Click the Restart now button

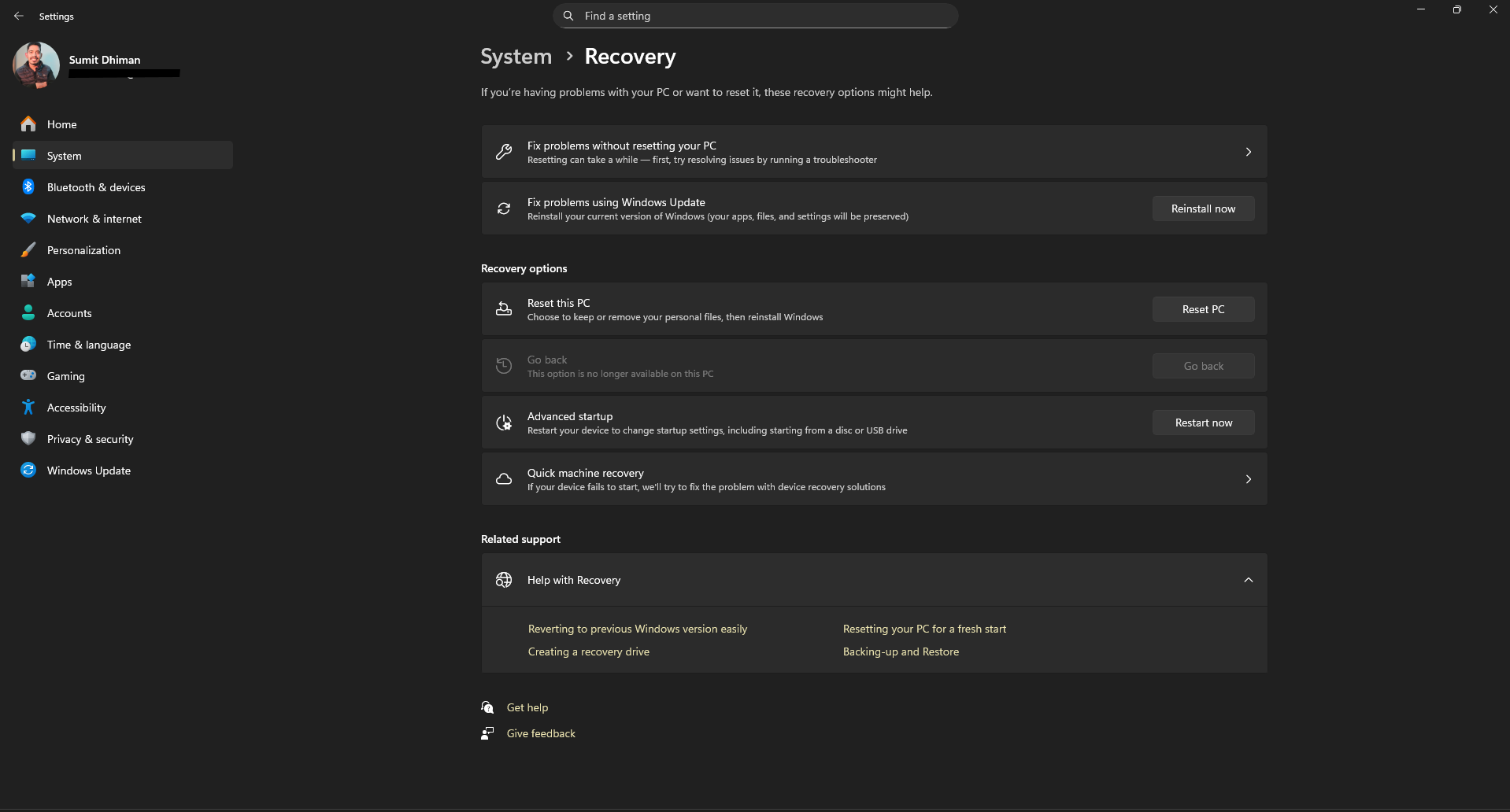coord(1203,423)
